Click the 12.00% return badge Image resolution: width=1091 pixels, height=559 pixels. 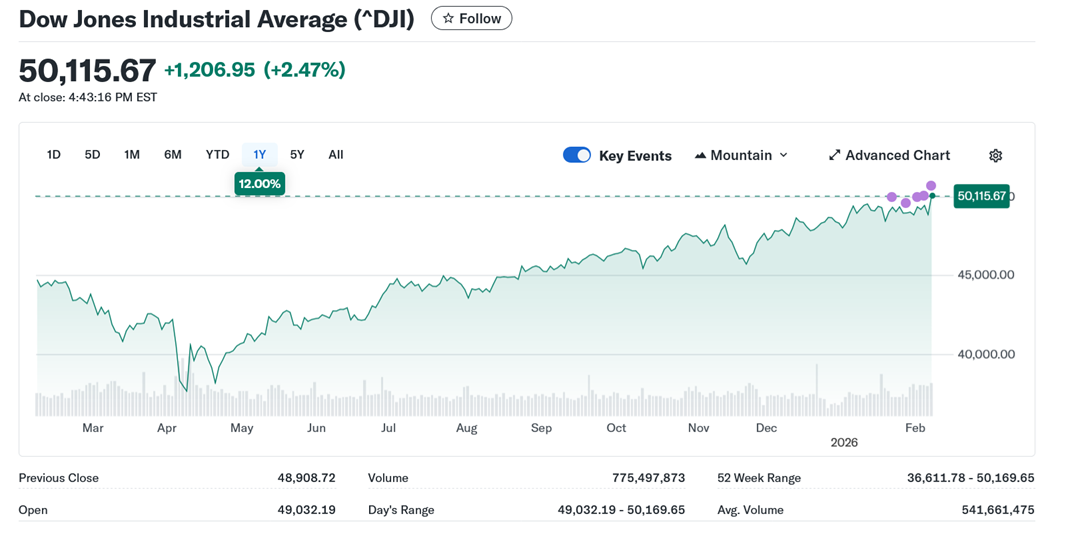(260, 184)
